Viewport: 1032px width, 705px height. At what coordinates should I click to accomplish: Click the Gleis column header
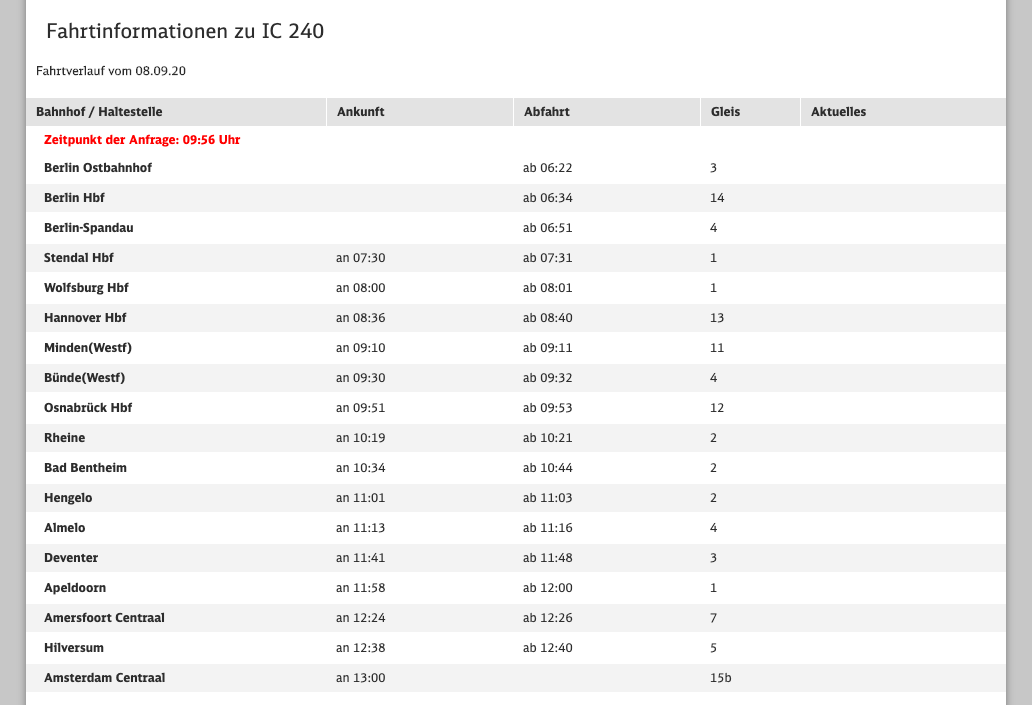point(725,112)
